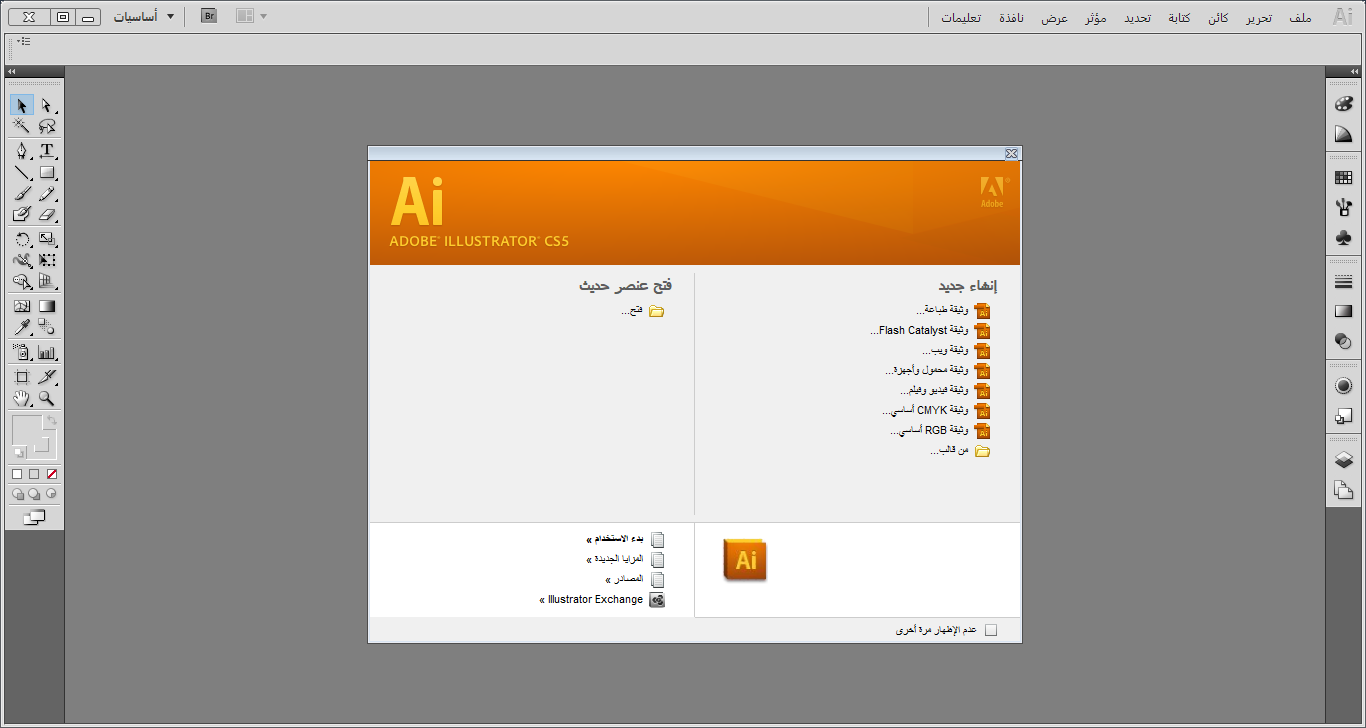This screenshot has height=728, width=1366.
Task: Set paint mode to None (red slash)
Action: tap(52, 474)
